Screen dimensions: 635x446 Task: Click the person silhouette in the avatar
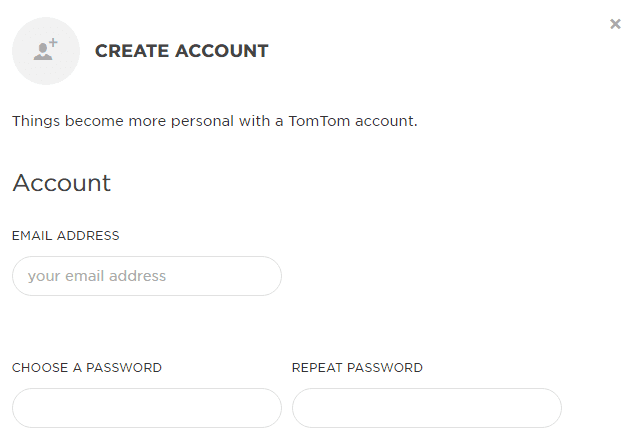tap(43, 52)
